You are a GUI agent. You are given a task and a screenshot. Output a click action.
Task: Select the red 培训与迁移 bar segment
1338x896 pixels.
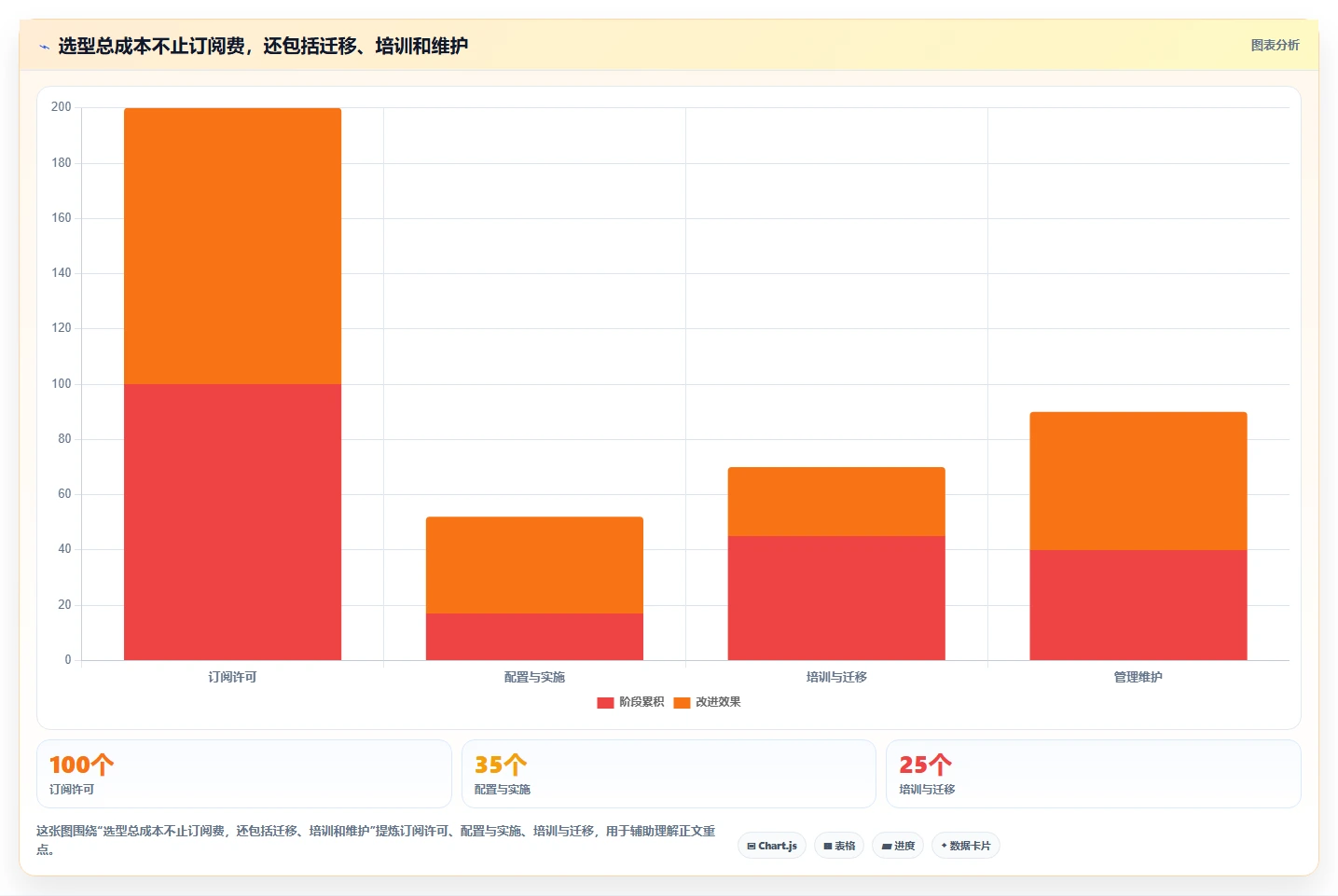(x=836, y=598)
